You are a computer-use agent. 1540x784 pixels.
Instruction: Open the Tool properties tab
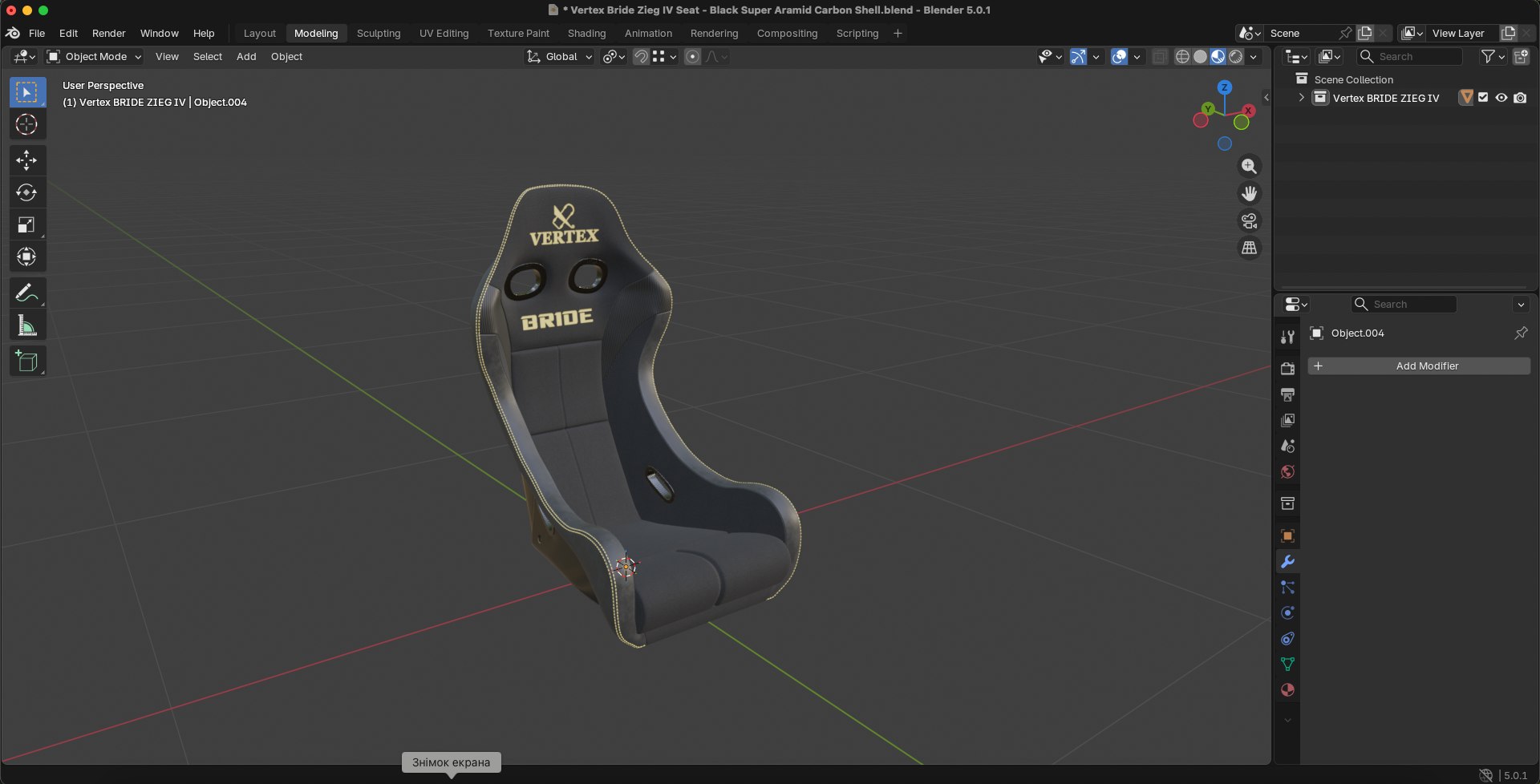1287,337
